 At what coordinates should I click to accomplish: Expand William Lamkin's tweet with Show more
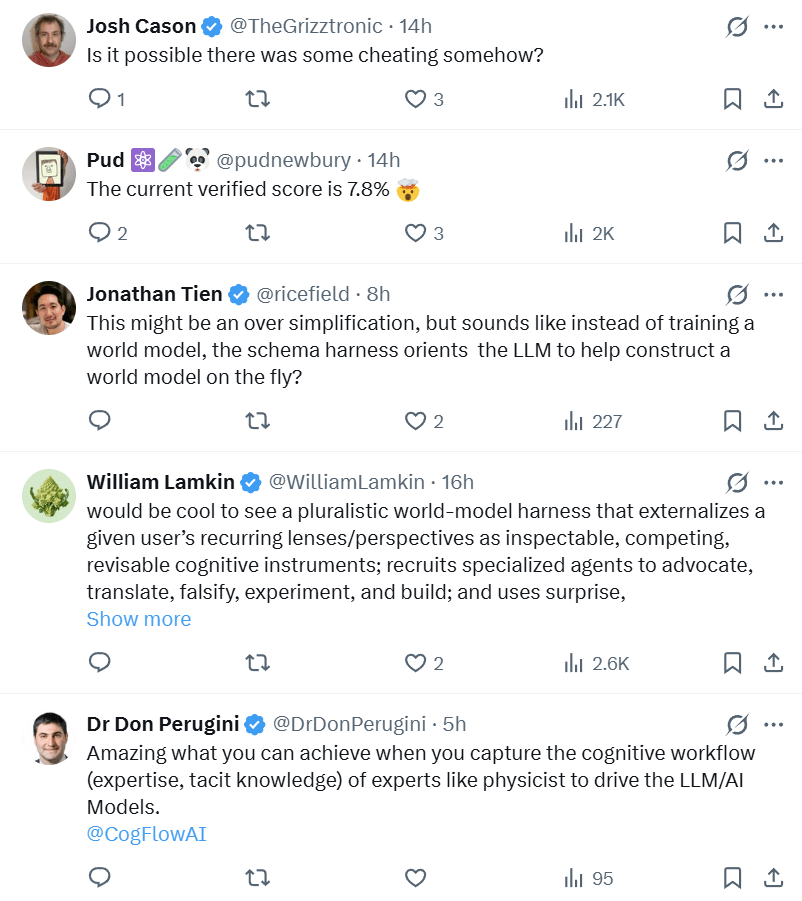pyautogui.click(x=138, y=619)
